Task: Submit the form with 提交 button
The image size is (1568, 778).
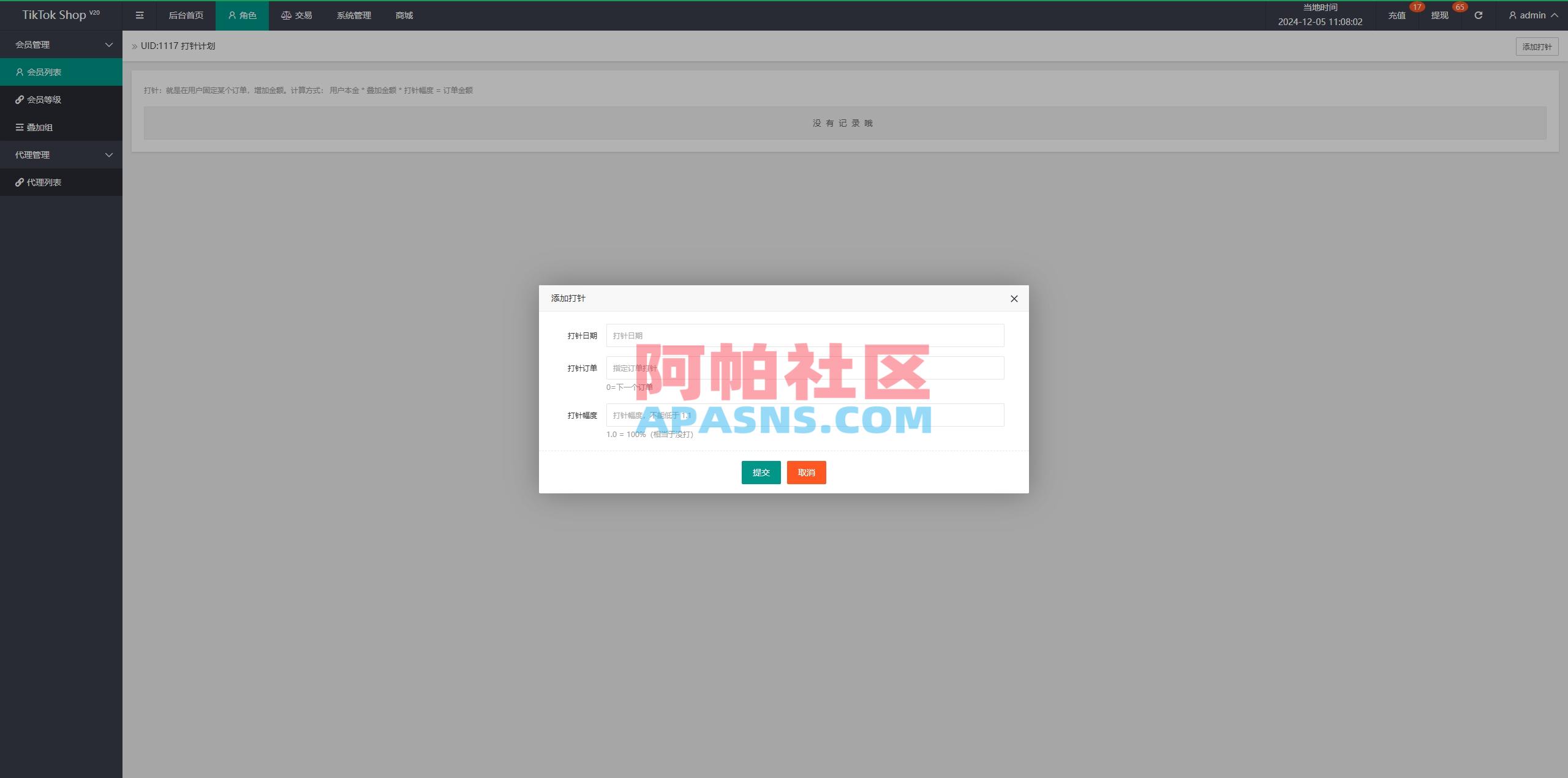Action: pyautogui.click(x=761, y=472)
